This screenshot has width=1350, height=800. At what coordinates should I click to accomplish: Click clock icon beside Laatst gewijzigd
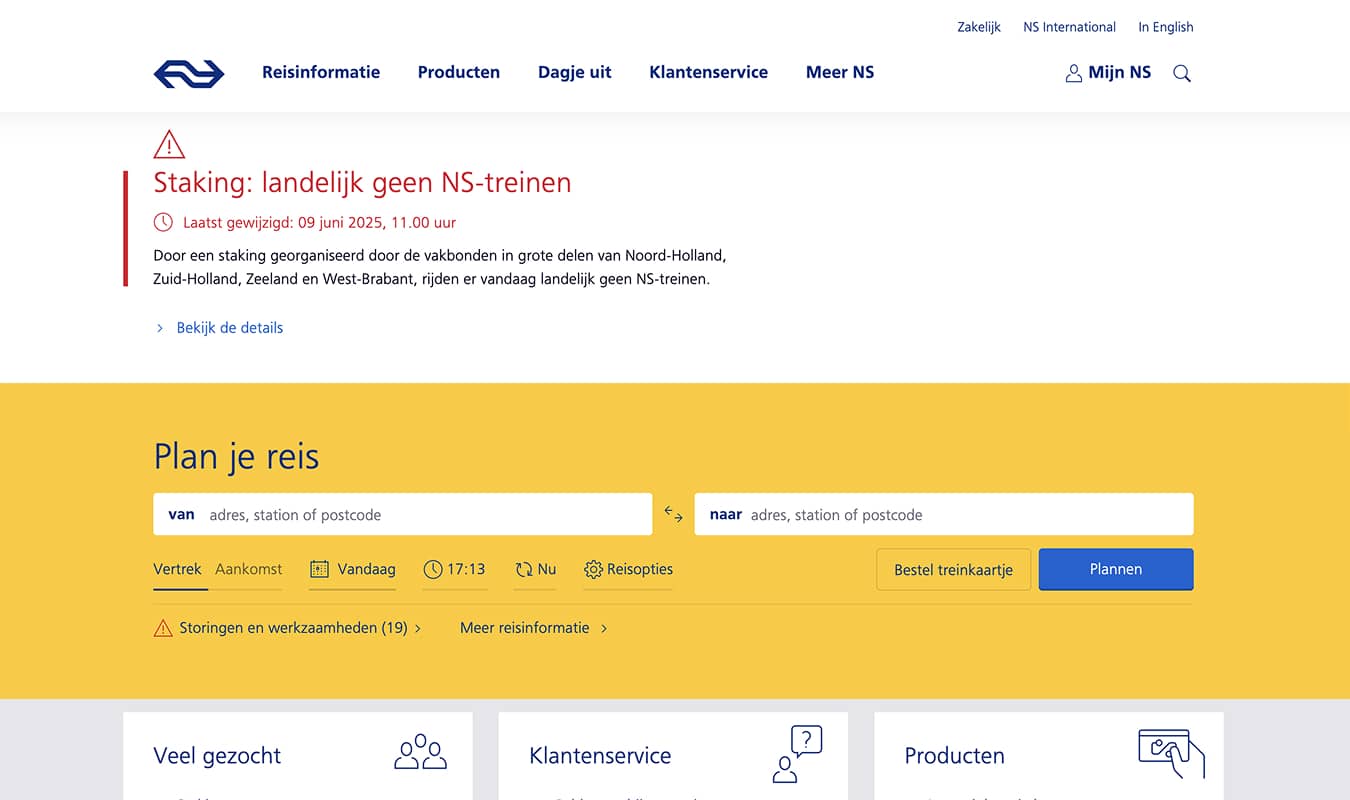pos(163,222)
